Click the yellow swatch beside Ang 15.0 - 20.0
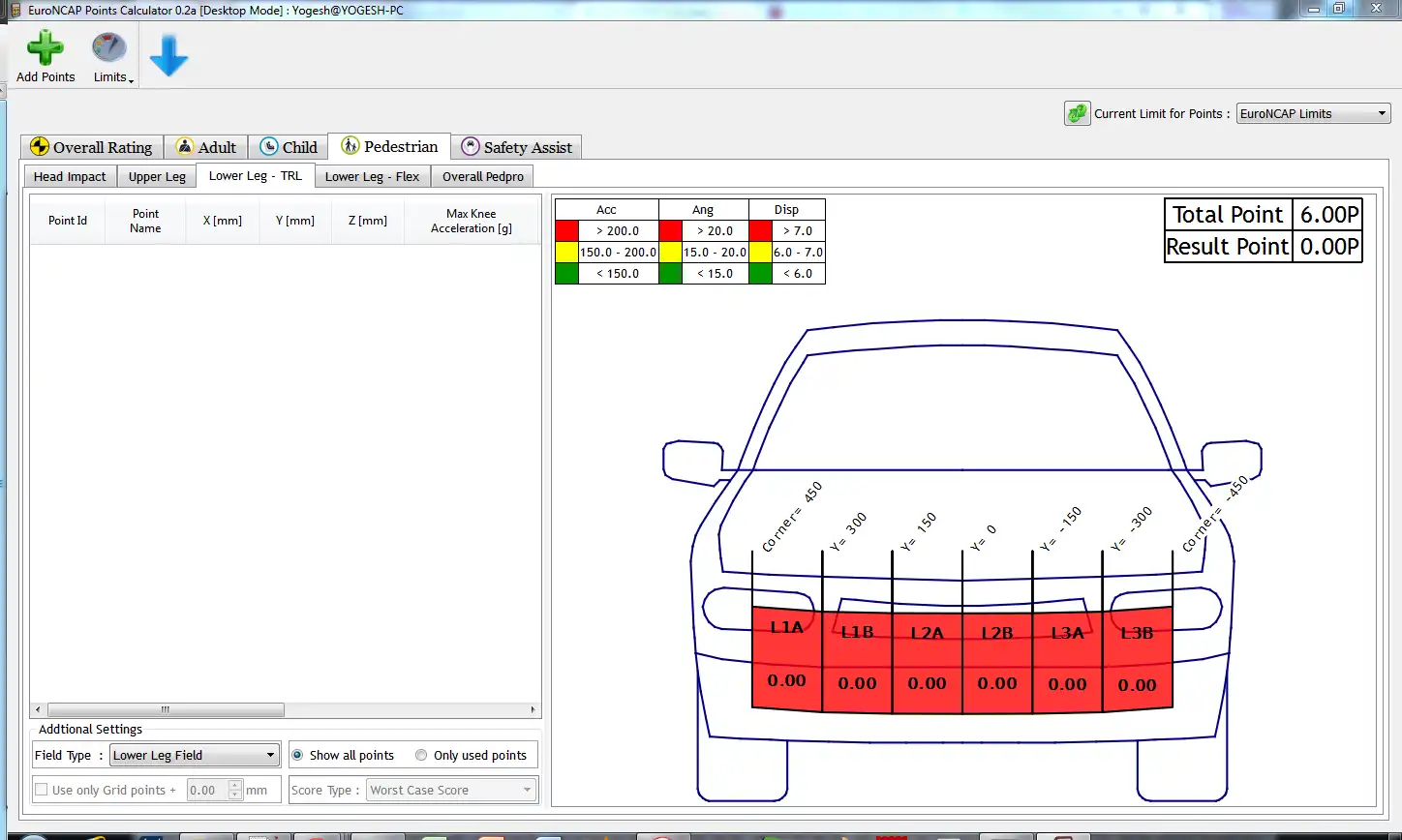 [670, 252]
